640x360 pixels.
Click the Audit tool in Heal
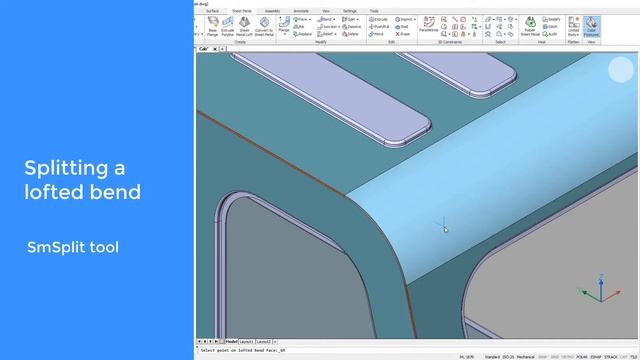550,34
